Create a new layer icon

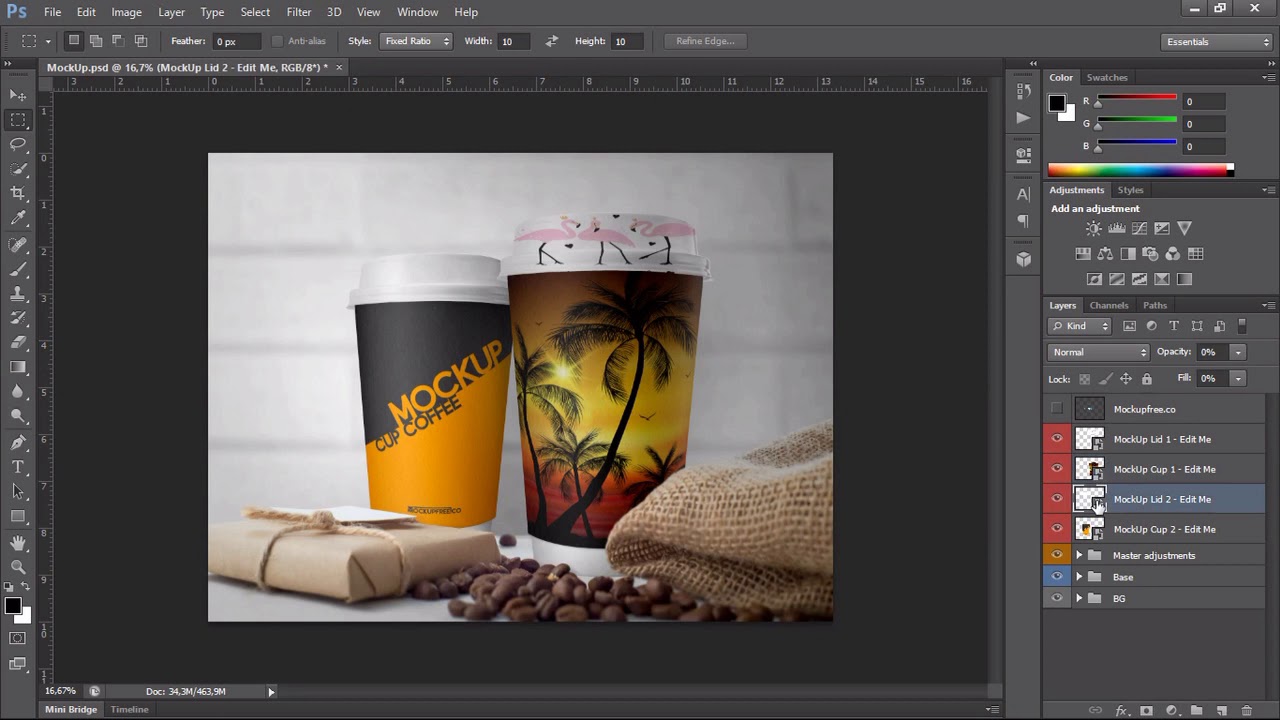click(x=1221, y=711)
